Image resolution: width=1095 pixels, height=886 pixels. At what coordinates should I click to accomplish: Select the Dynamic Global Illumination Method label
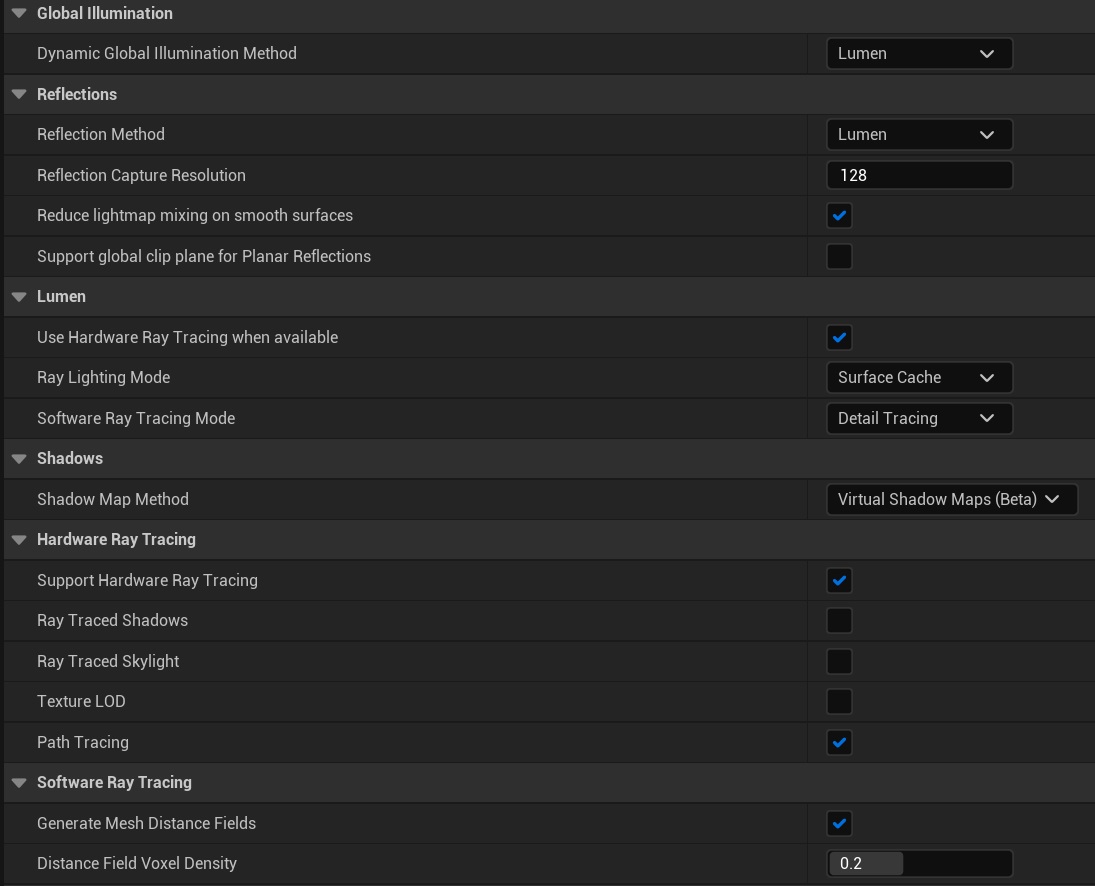tap(167, 54)
